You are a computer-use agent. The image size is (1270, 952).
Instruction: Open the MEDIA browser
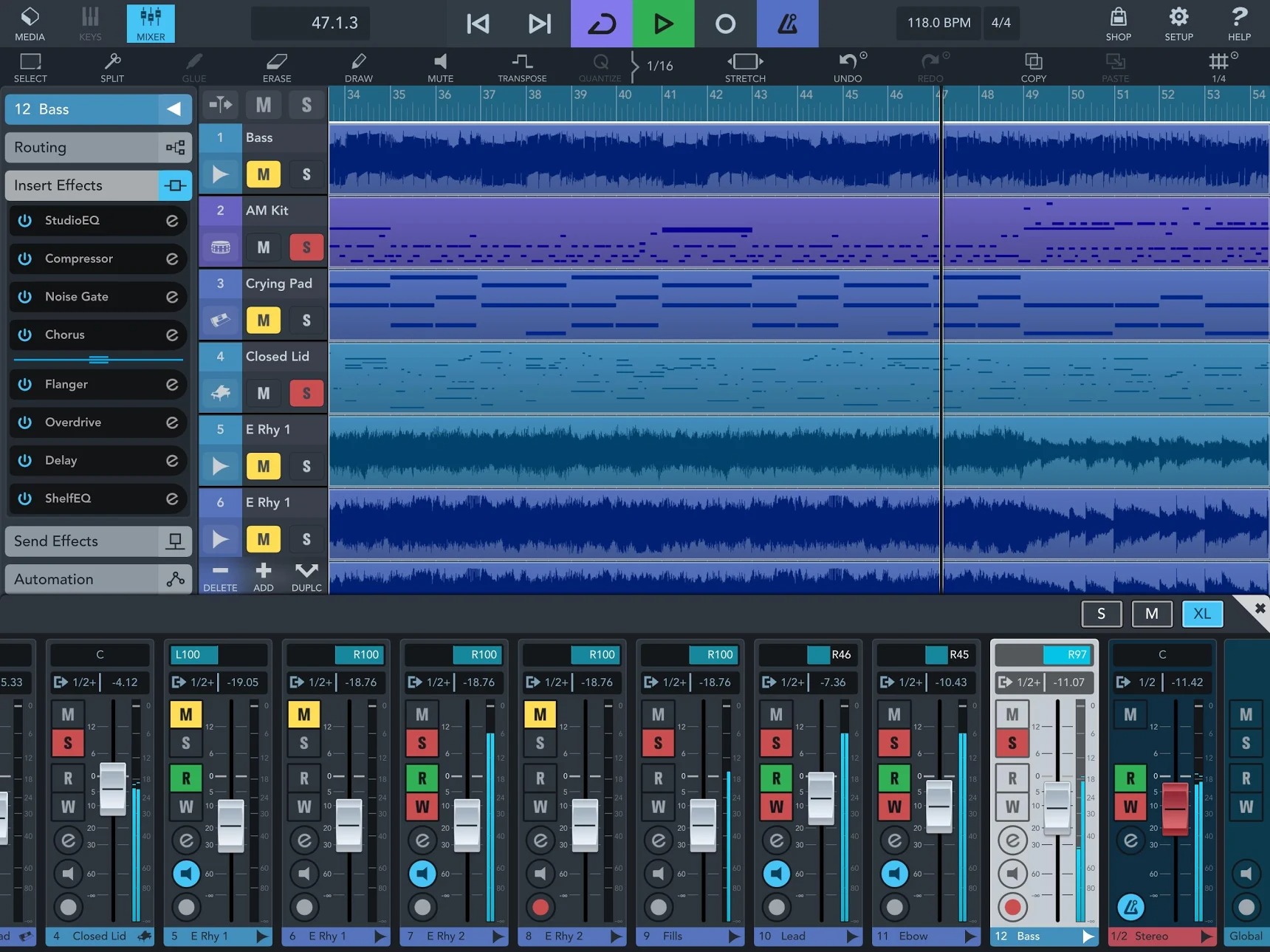pos(30,23)
